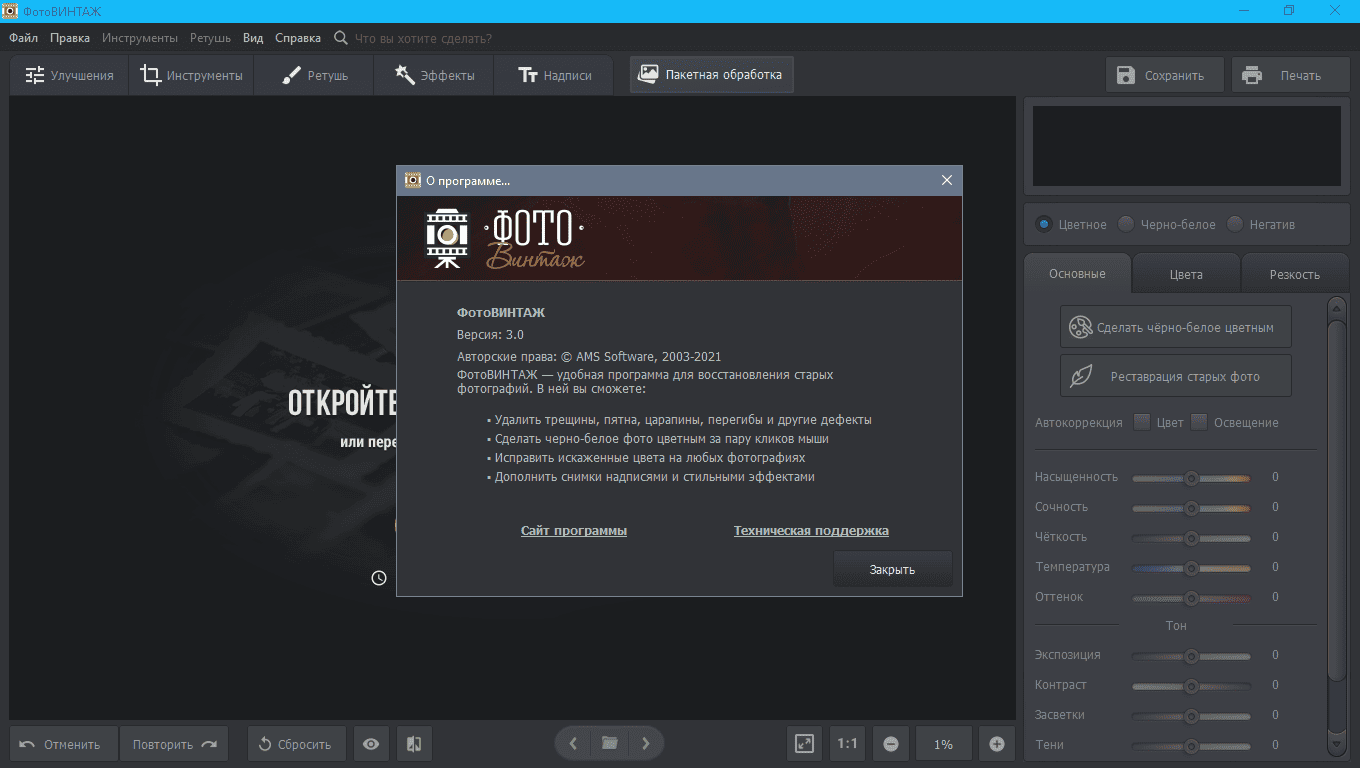Go to previous photo arrow
1360x768 pixels.
573,744
